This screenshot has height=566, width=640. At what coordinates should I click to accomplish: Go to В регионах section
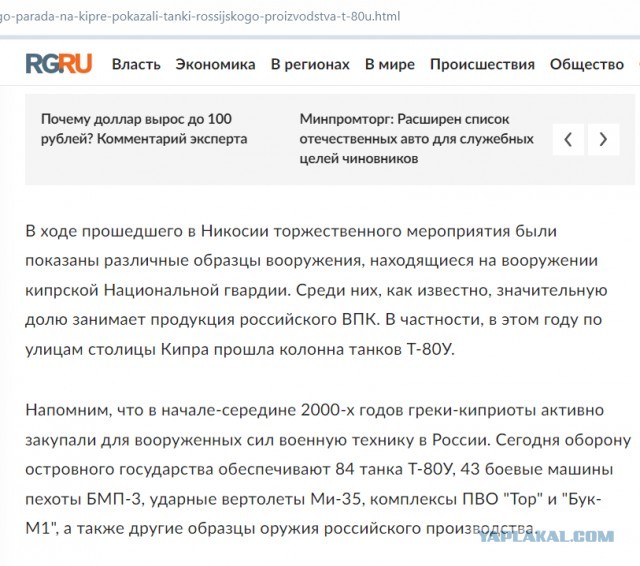coord(310,64)
